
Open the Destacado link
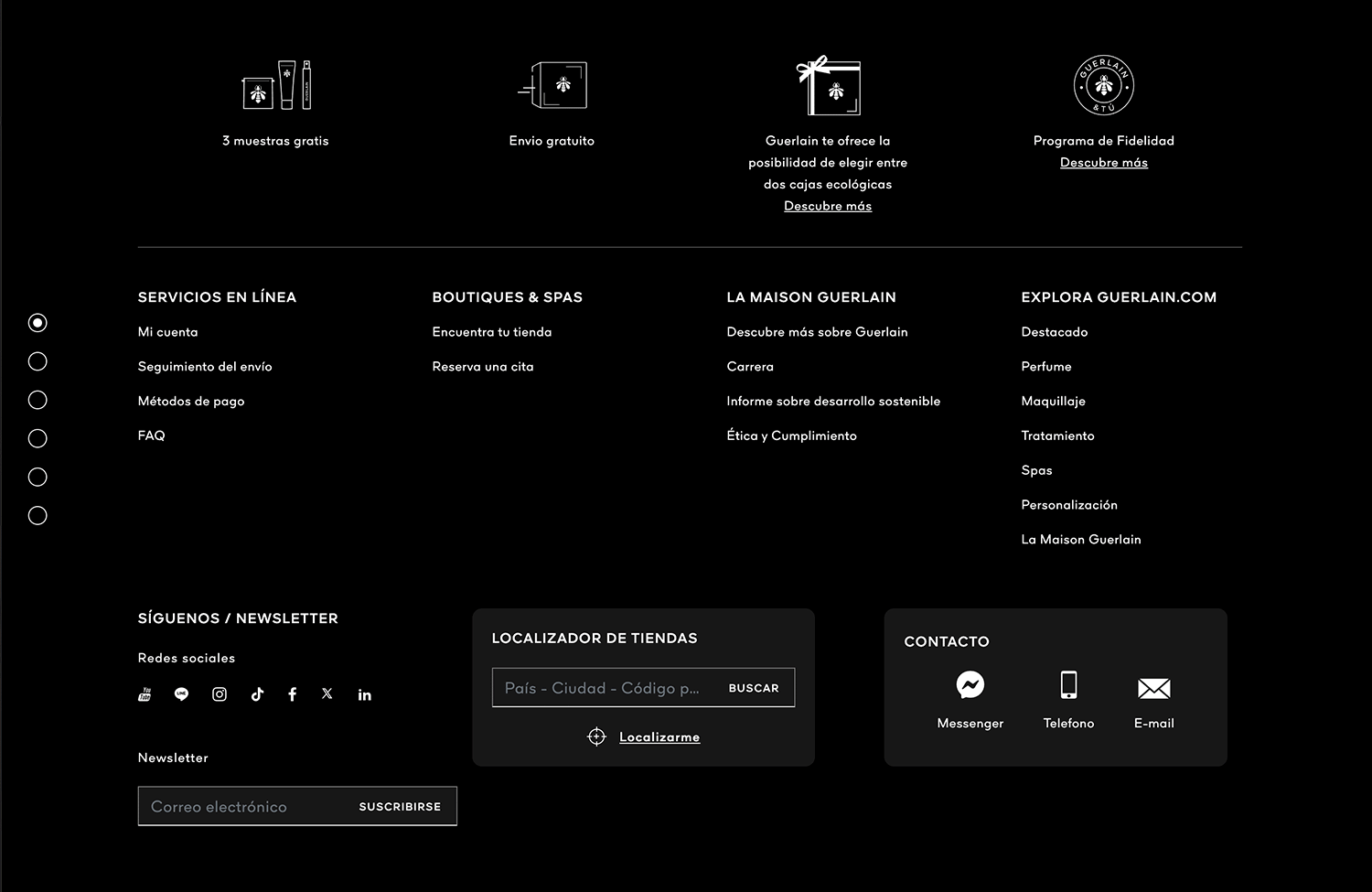click(1055, 331)
